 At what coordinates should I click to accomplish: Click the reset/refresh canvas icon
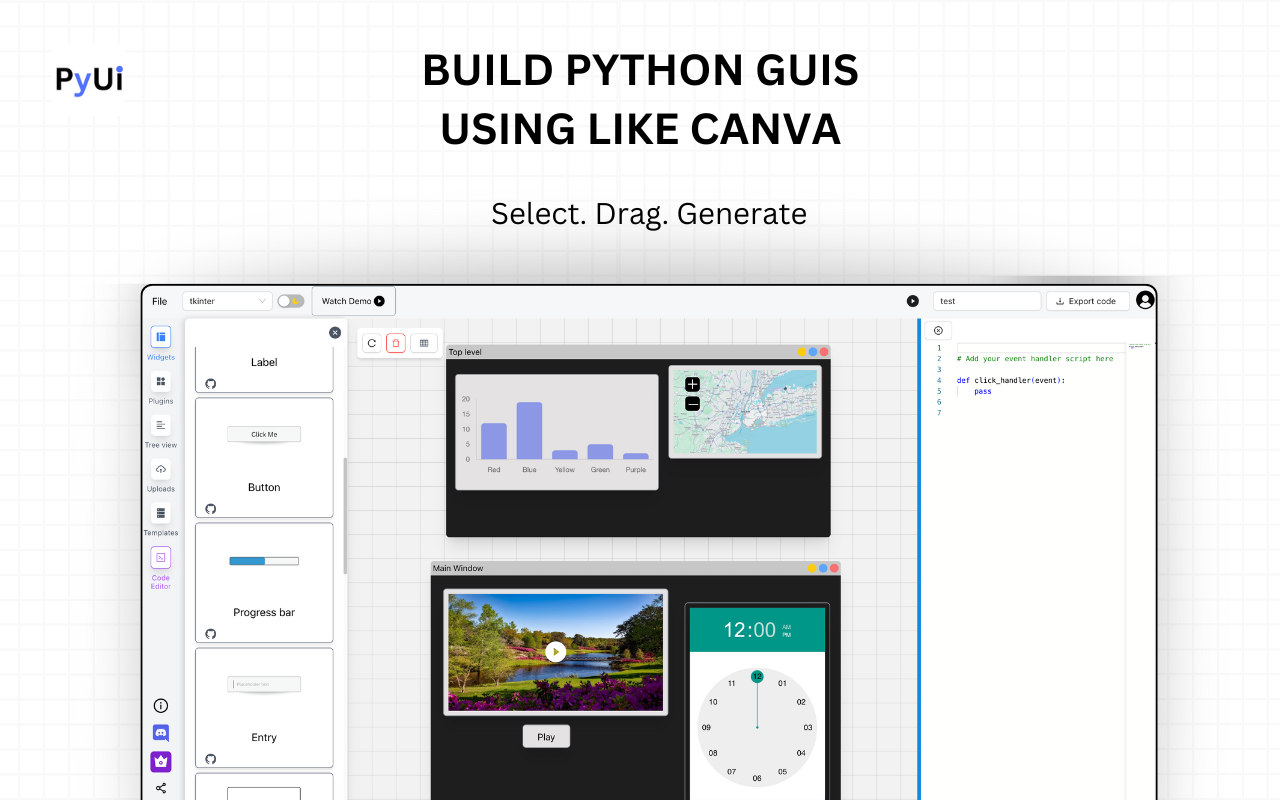372,343
